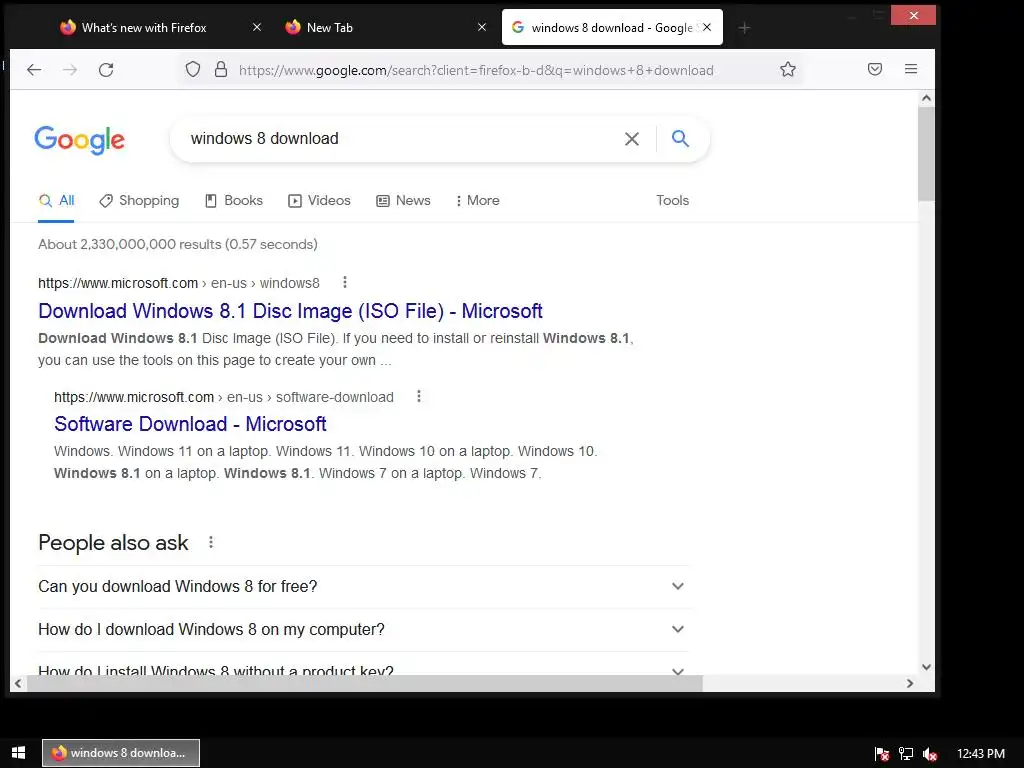This screenshot has height=768, width=1024.
Task: Click the browser address bar URL
Action: point(476,70)
